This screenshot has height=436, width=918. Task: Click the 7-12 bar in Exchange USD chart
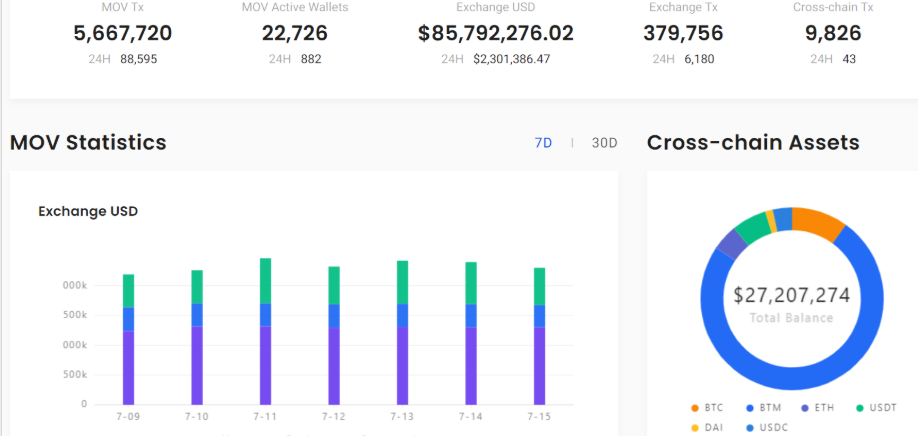coord(334,335)
